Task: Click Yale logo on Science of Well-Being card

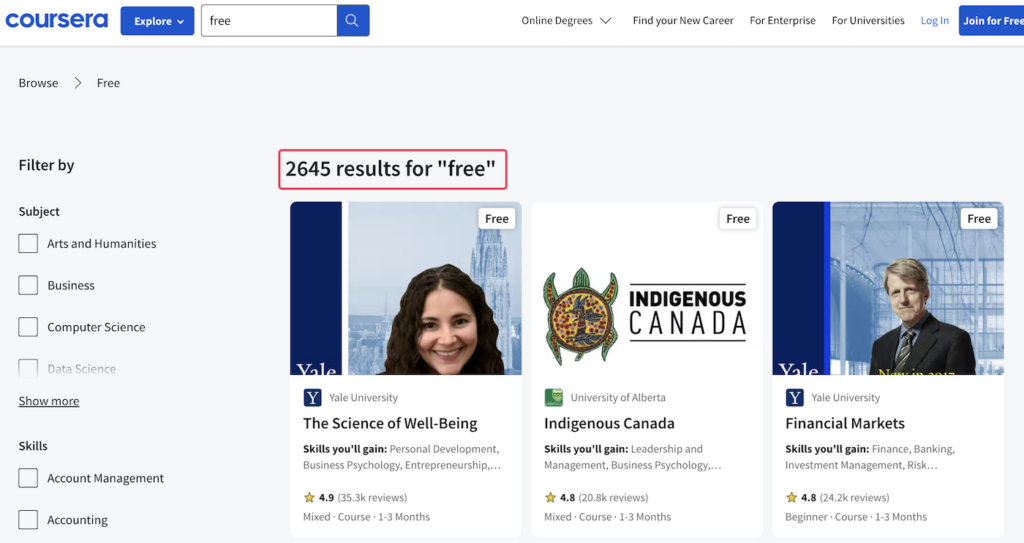Action: pos(313,397)
